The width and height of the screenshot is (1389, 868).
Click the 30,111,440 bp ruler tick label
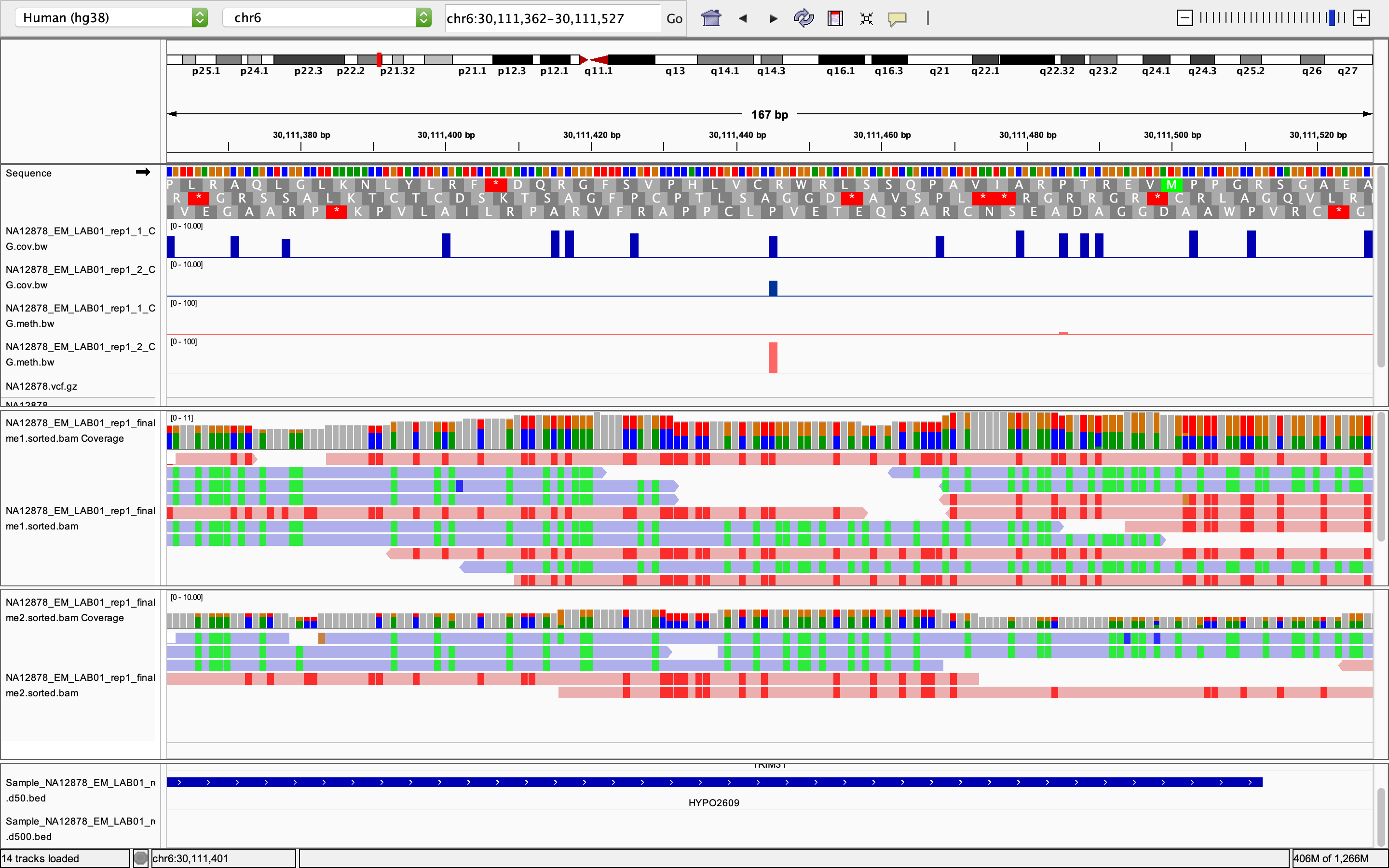737,135
